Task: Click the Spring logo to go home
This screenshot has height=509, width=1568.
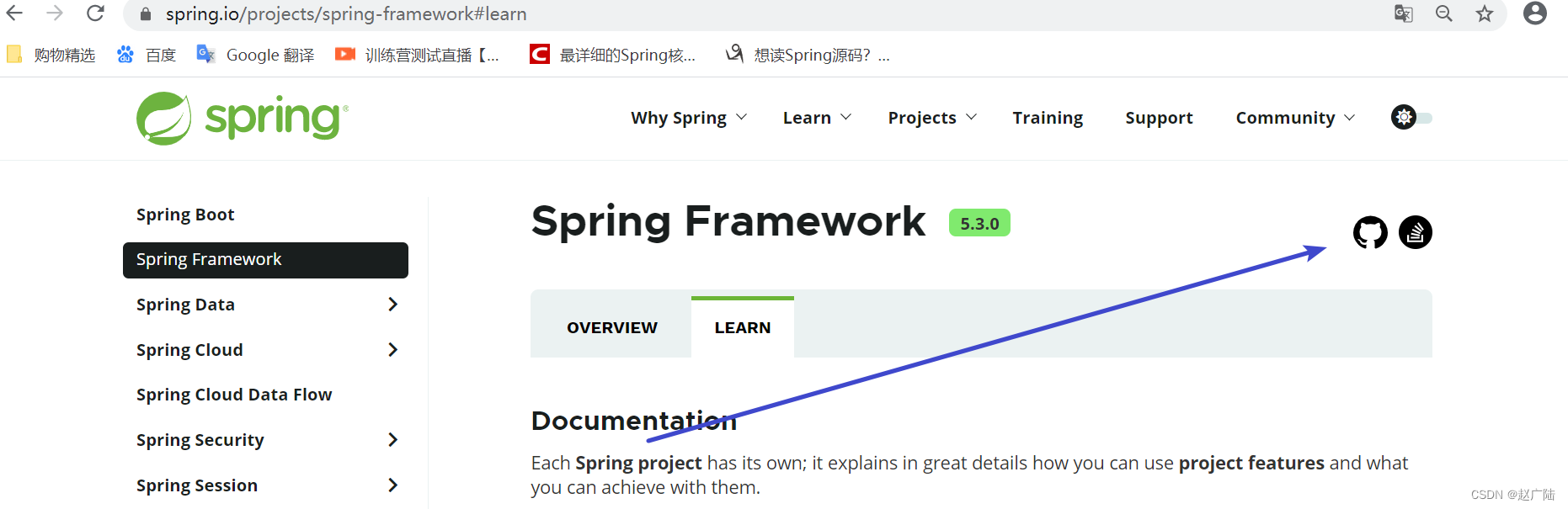Action: click(x=243, y=118)
